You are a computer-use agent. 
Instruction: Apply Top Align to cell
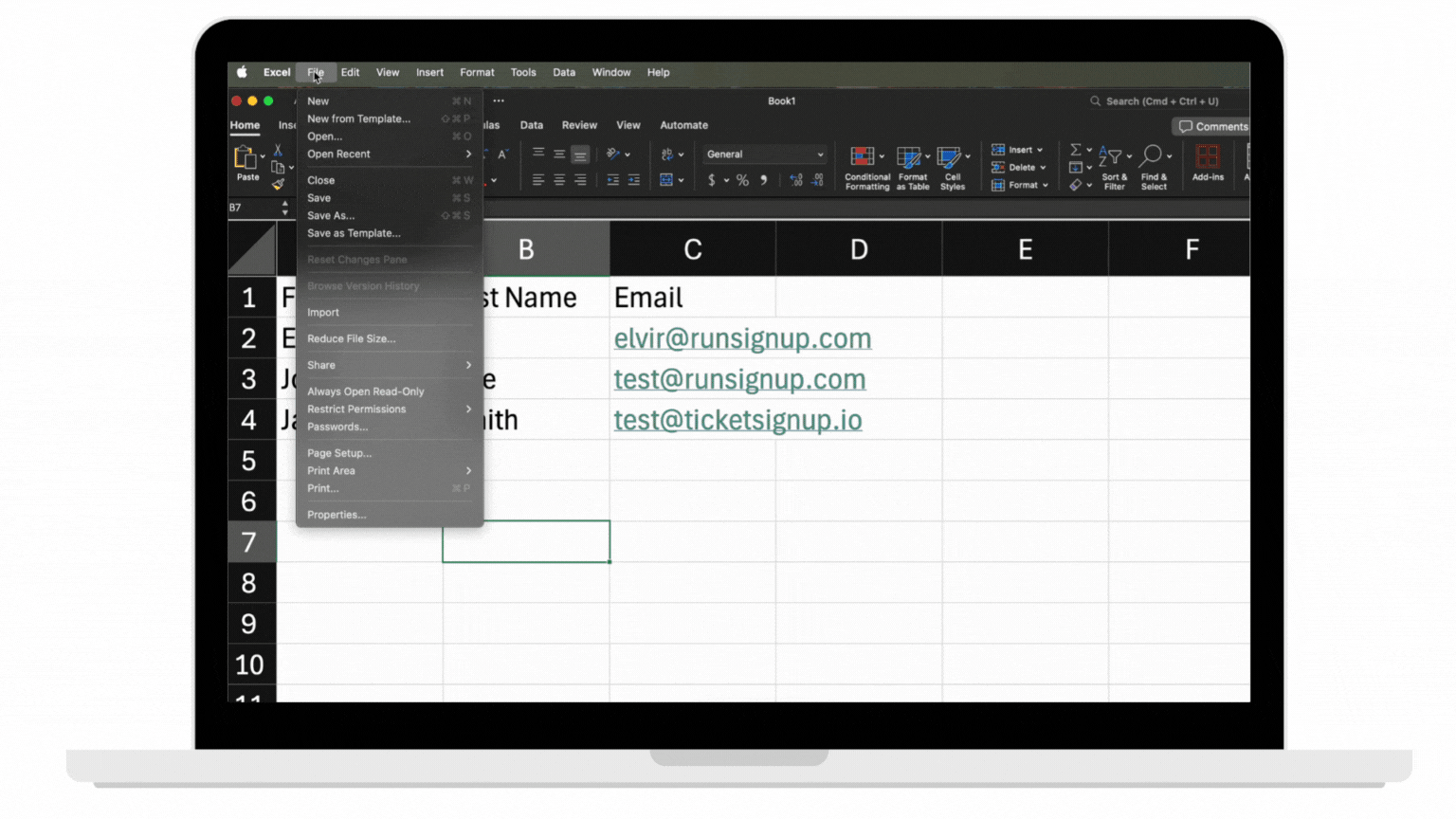pos(537,154)
